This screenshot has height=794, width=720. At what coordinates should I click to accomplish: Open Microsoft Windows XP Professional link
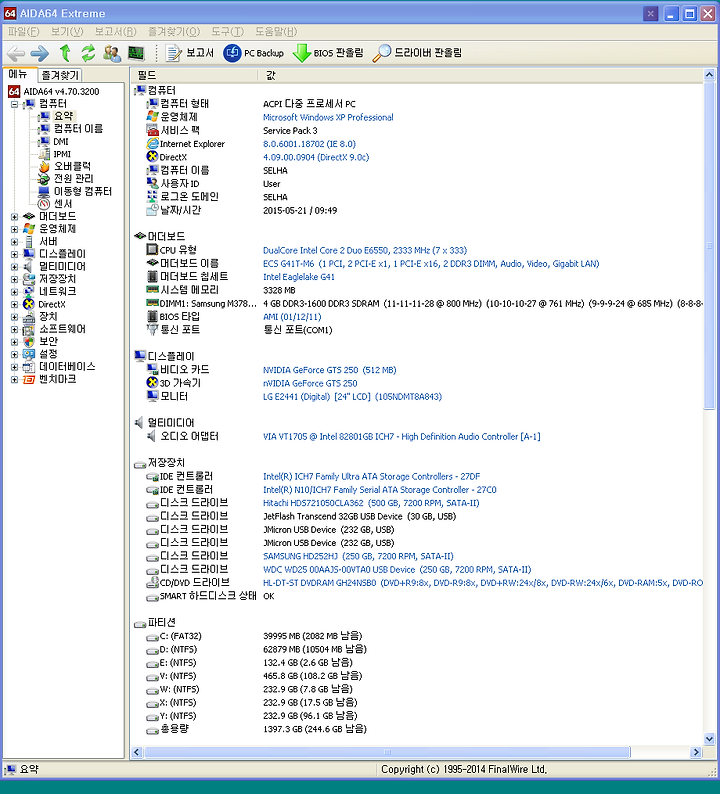pos(328,117)
